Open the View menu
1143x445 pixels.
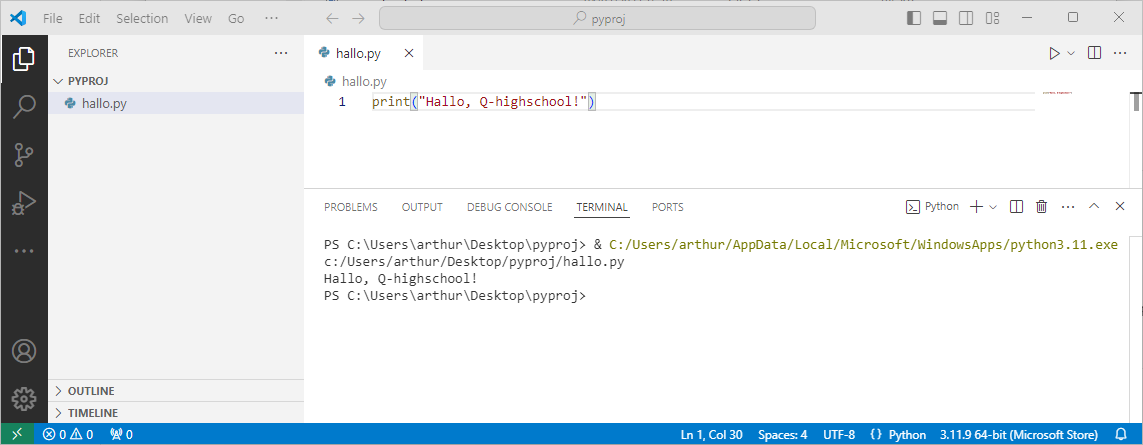point(198,18)
